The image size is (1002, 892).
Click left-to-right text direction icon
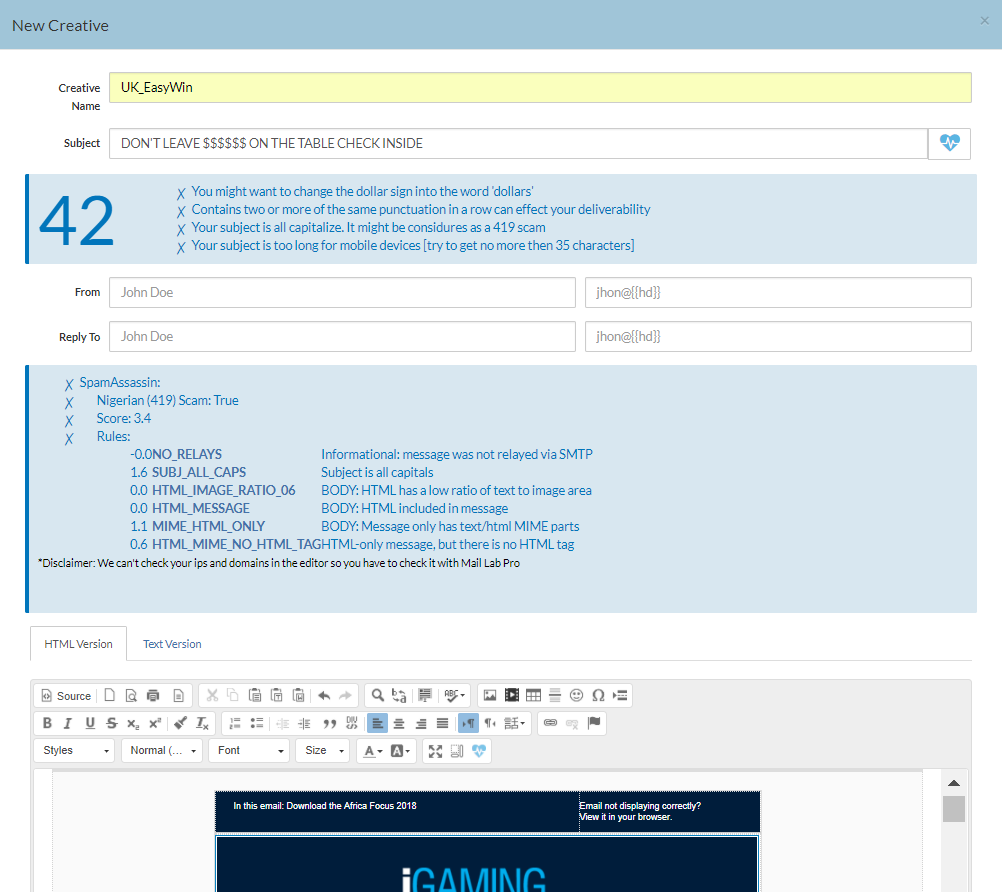coord(468,723)
